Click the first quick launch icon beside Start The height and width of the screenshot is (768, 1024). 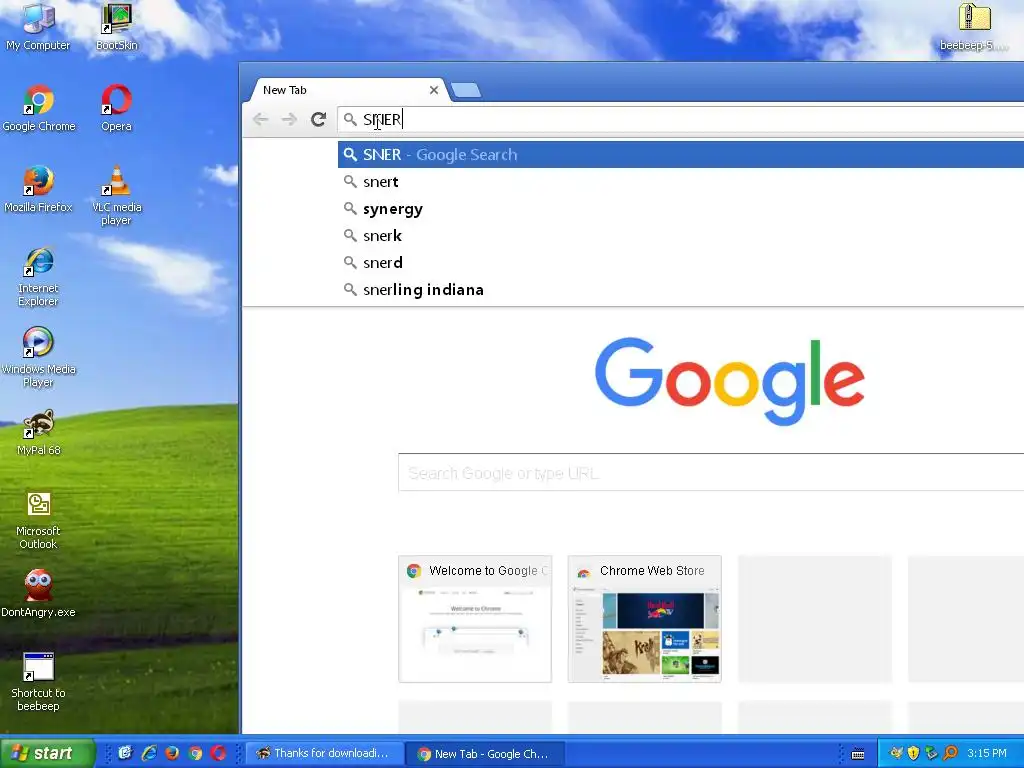coord(125,753)
